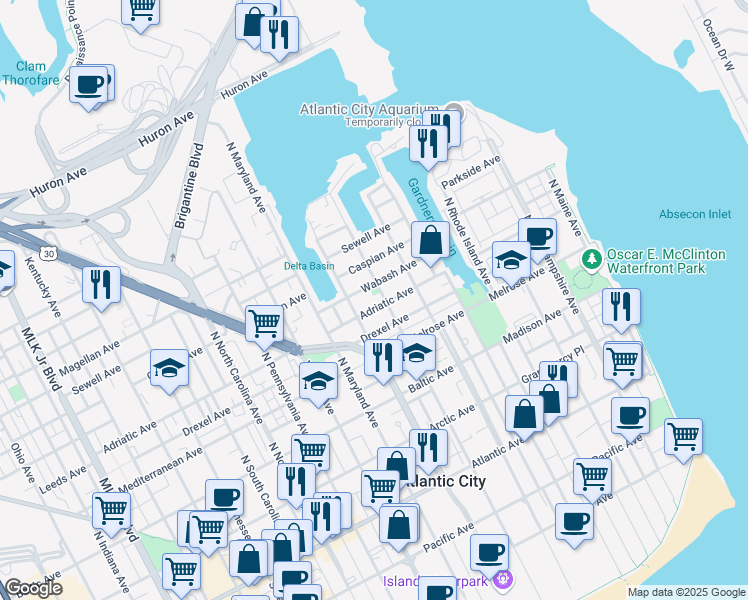Select the coffee cup marker above Island Waterpark
This screenshot has height=600, width=748.
[x=489, y=554]
